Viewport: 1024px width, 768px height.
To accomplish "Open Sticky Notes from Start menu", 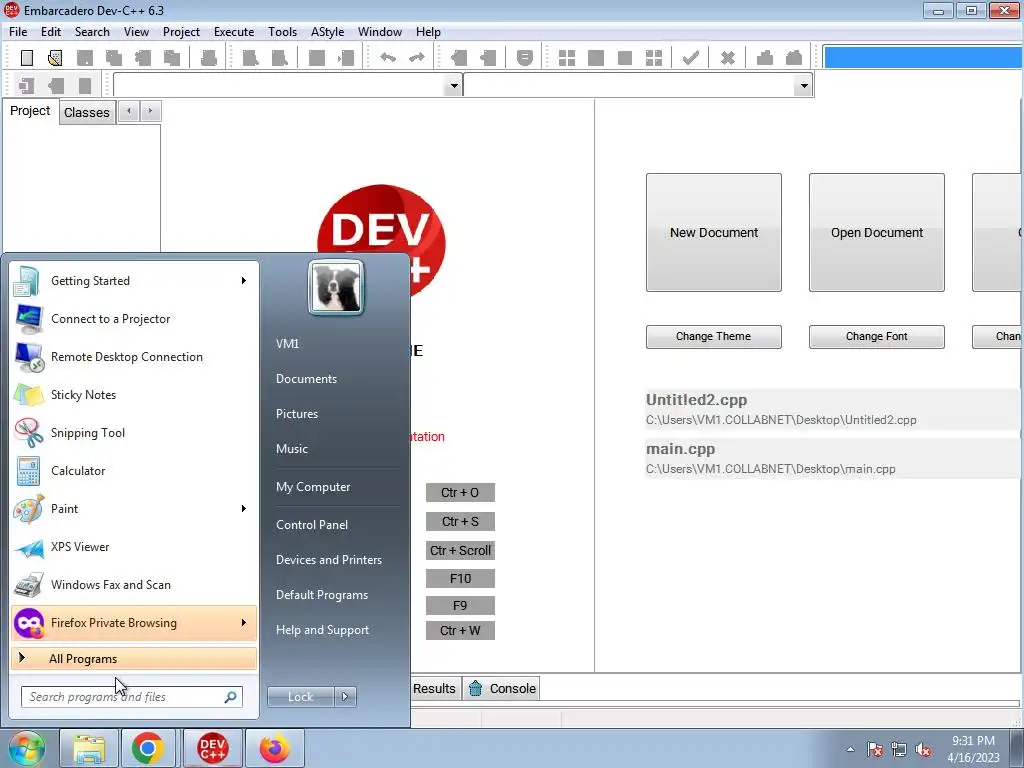I will pos(134,394).
